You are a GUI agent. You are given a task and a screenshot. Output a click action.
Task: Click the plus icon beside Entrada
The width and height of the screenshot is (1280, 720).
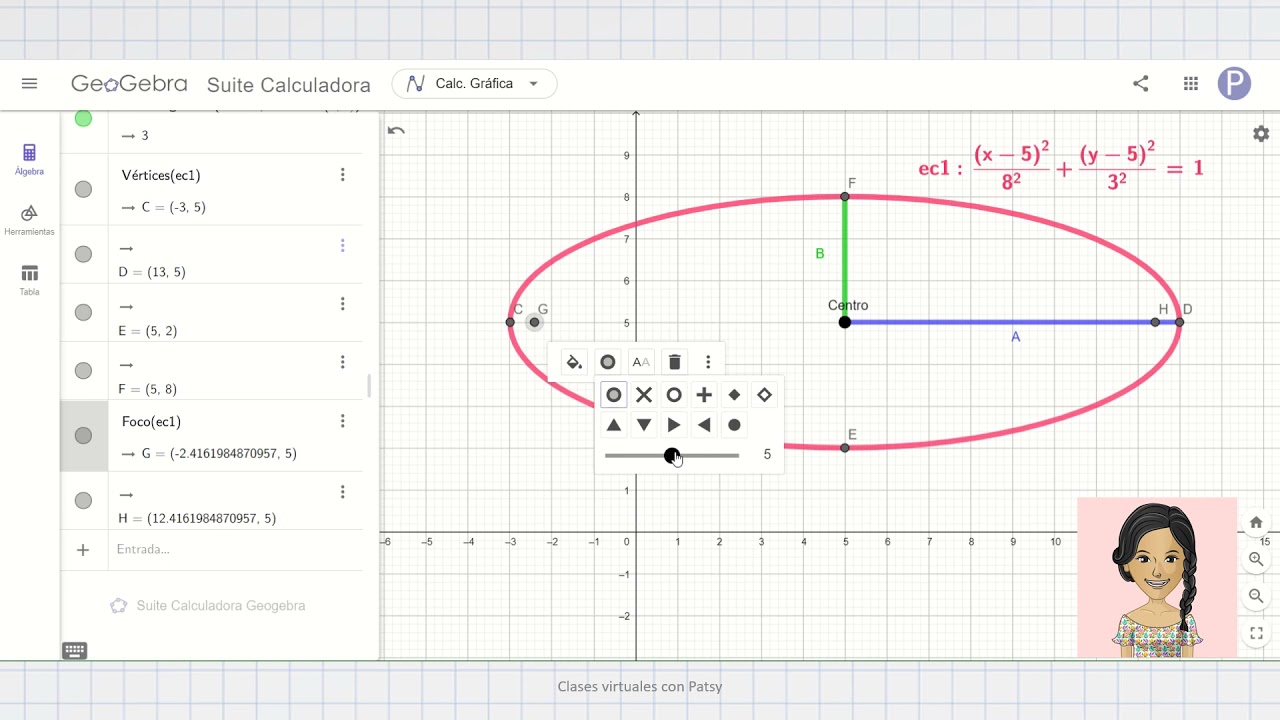point(83,549)
